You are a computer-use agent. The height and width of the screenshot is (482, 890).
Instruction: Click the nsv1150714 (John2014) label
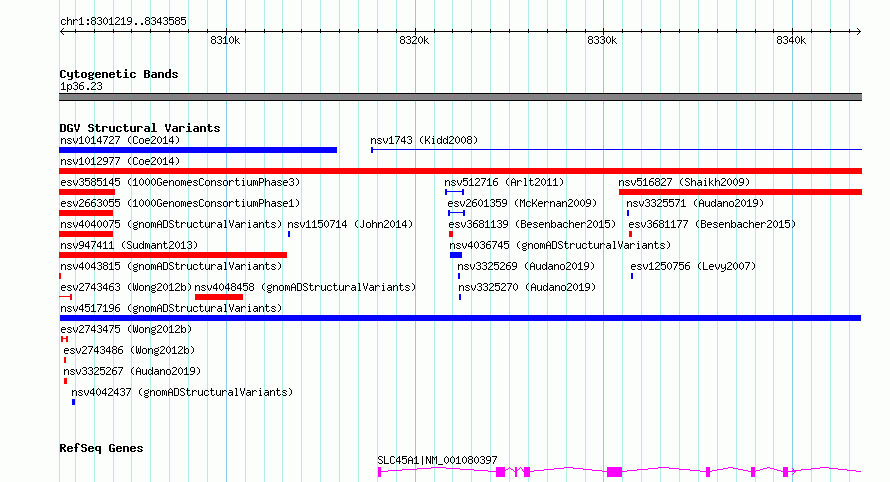point(350,224)
